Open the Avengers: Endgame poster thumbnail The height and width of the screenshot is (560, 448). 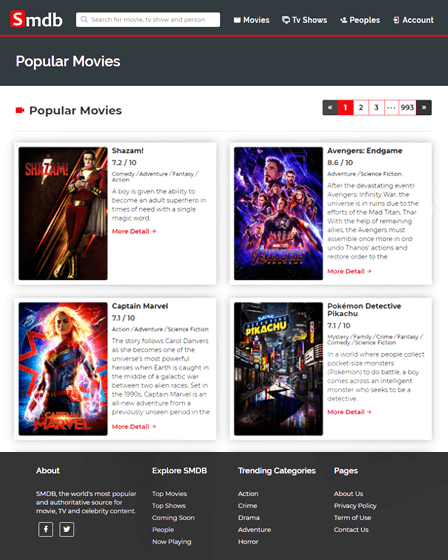click(x=278, y=213)
